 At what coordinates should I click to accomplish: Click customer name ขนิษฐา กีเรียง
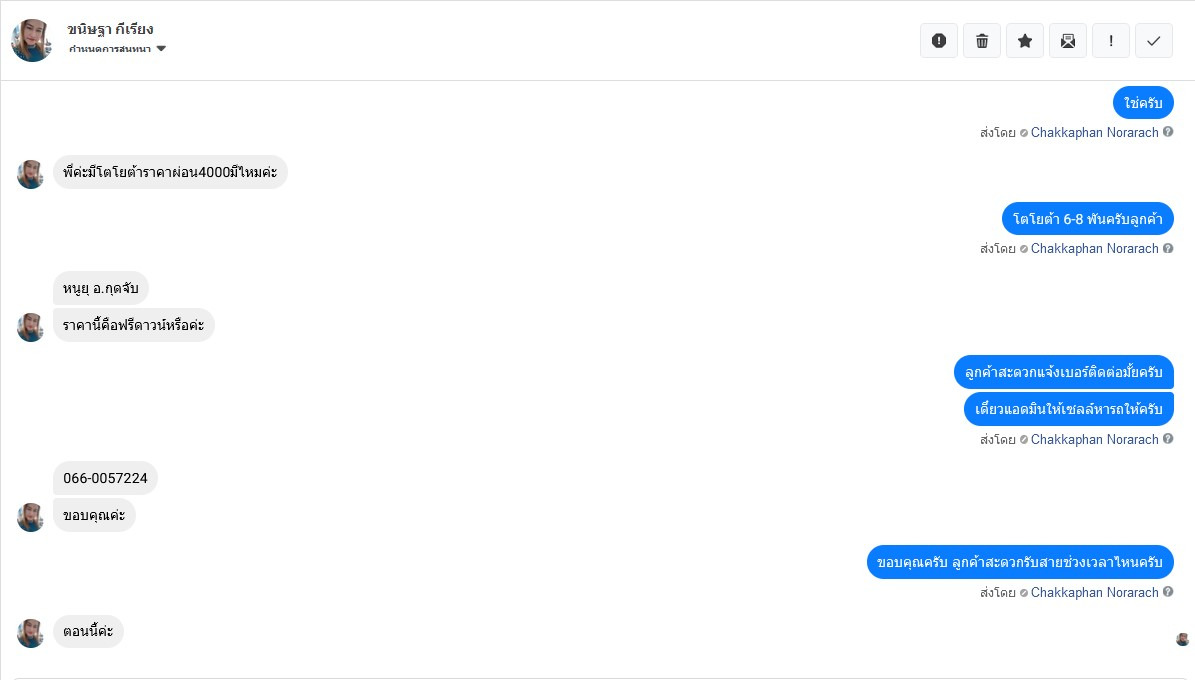110,29
